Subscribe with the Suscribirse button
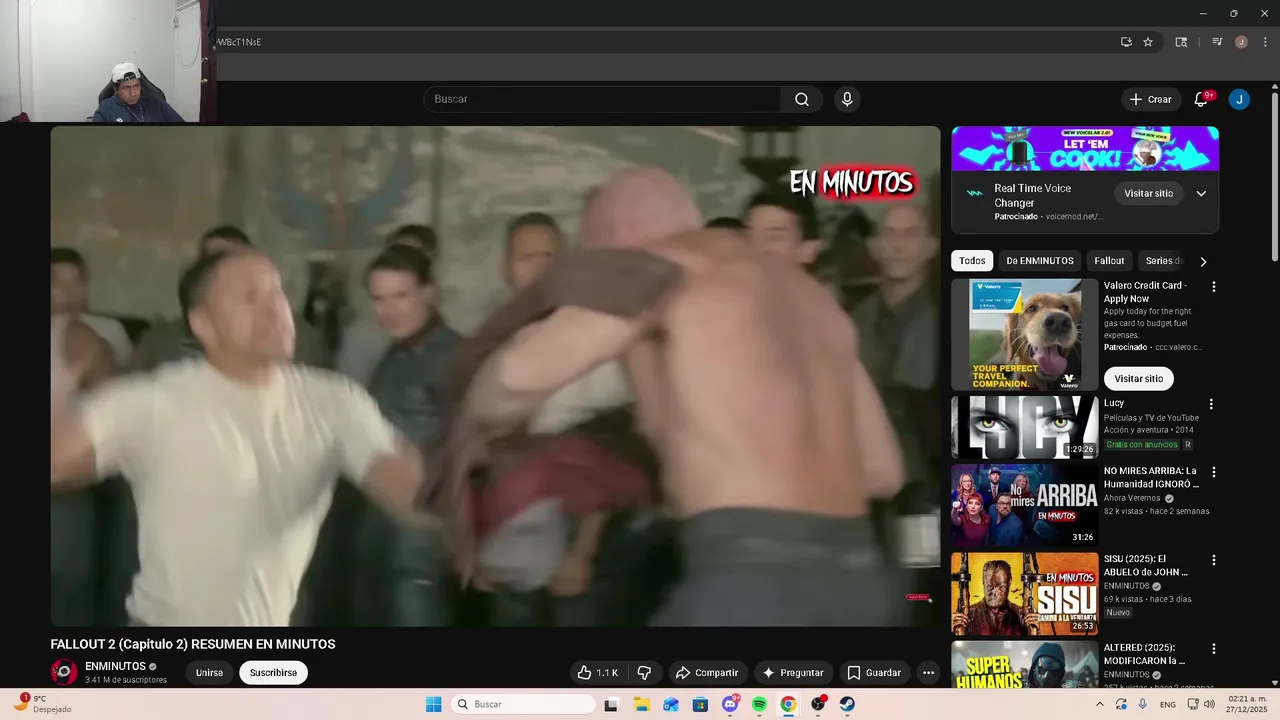The width and height of the screenshot is (1280, 720). 273,673
